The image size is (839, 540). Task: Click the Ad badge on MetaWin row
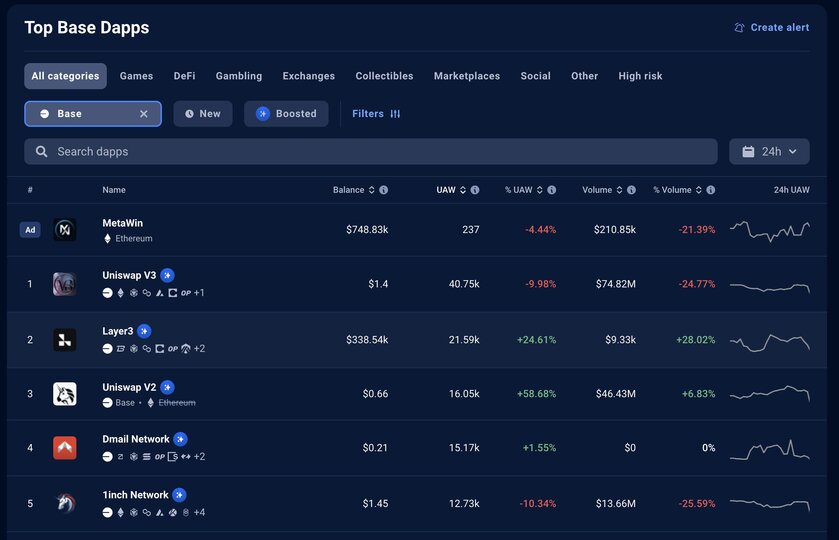pos(30,230)
